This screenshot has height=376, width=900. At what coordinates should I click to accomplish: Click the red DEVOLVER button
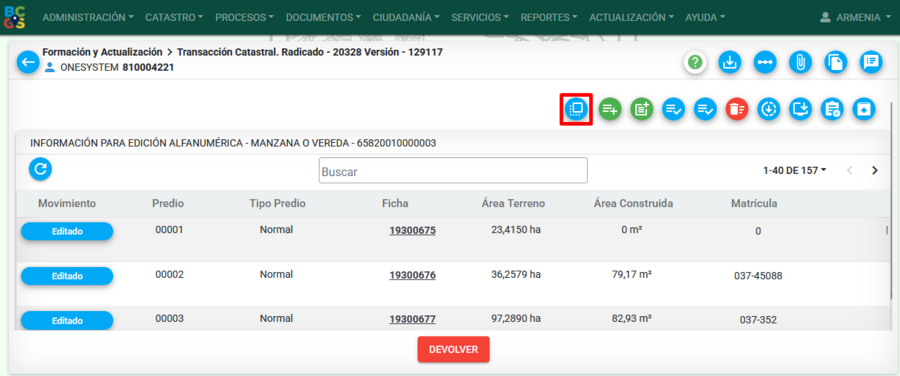(x=453, y=350)
